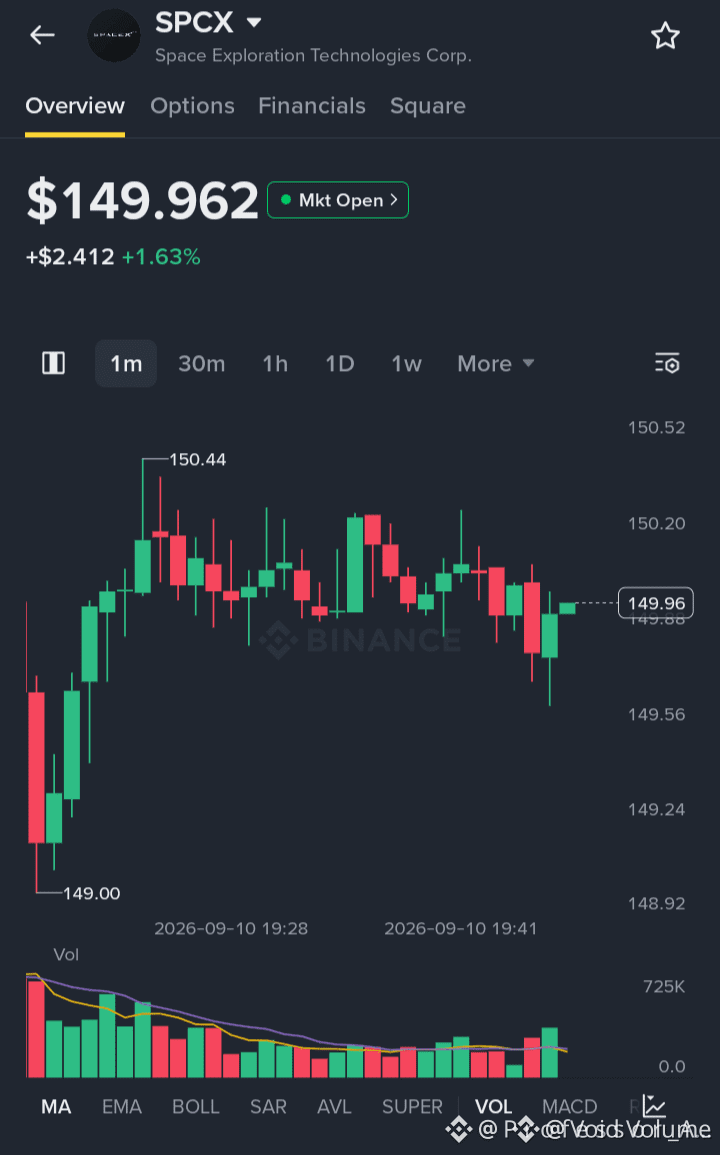This screenshot has width=720, height=1155.
Task: Tap the Binance watermark logo on the chart
Action: click(279, 639)
